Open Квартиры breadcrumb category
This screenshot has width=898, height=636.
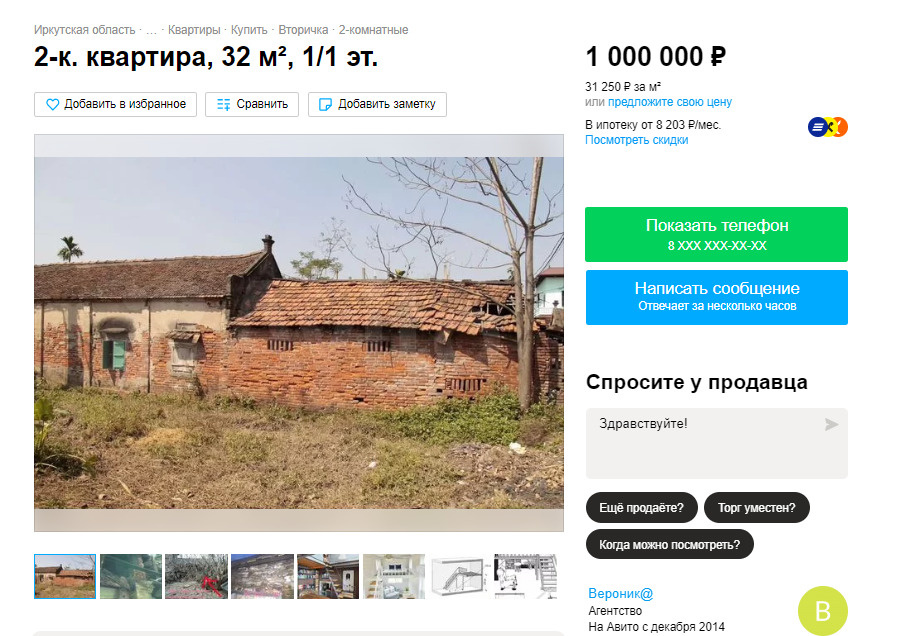point(194,30)
